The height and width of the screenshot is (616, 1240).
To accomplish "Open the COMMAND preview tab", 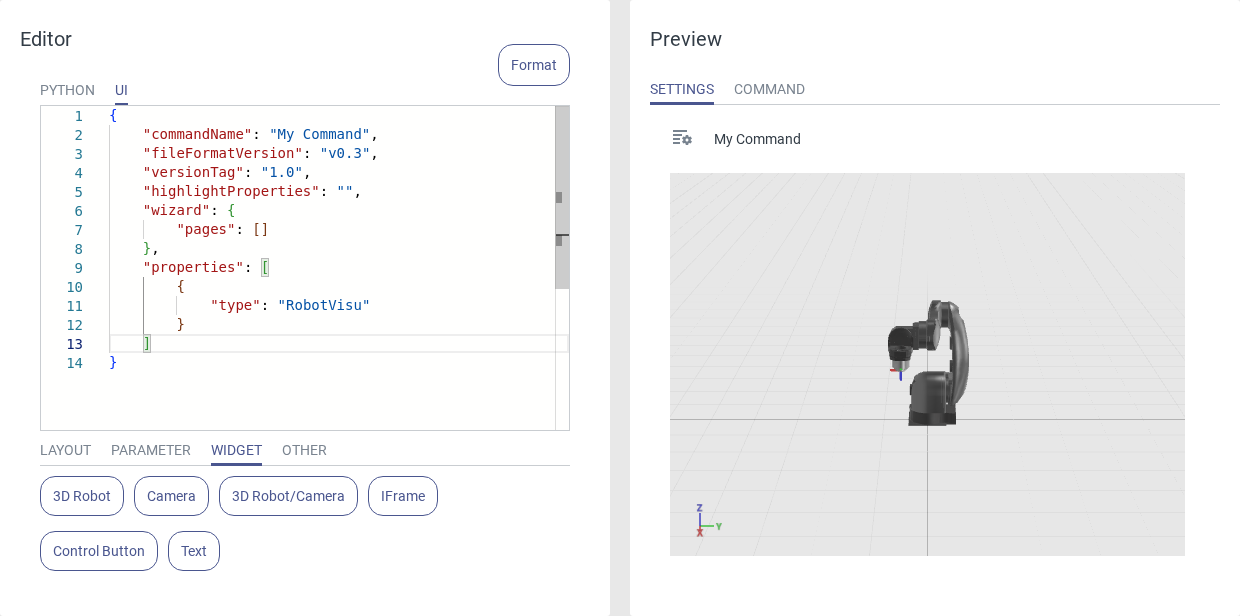I will [769, 89].
